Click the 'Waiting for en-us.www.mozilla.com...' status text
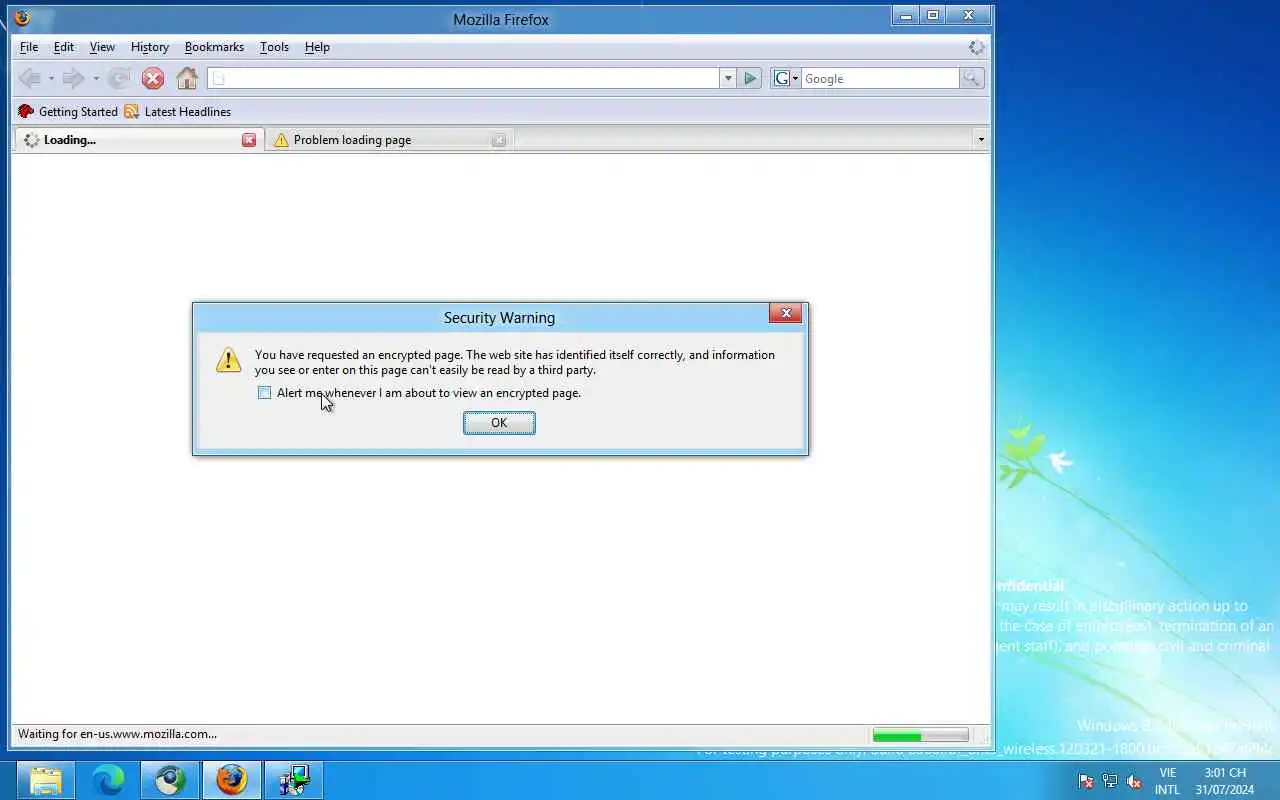Viewport: 1280px width, 800px height. point(117,734)
